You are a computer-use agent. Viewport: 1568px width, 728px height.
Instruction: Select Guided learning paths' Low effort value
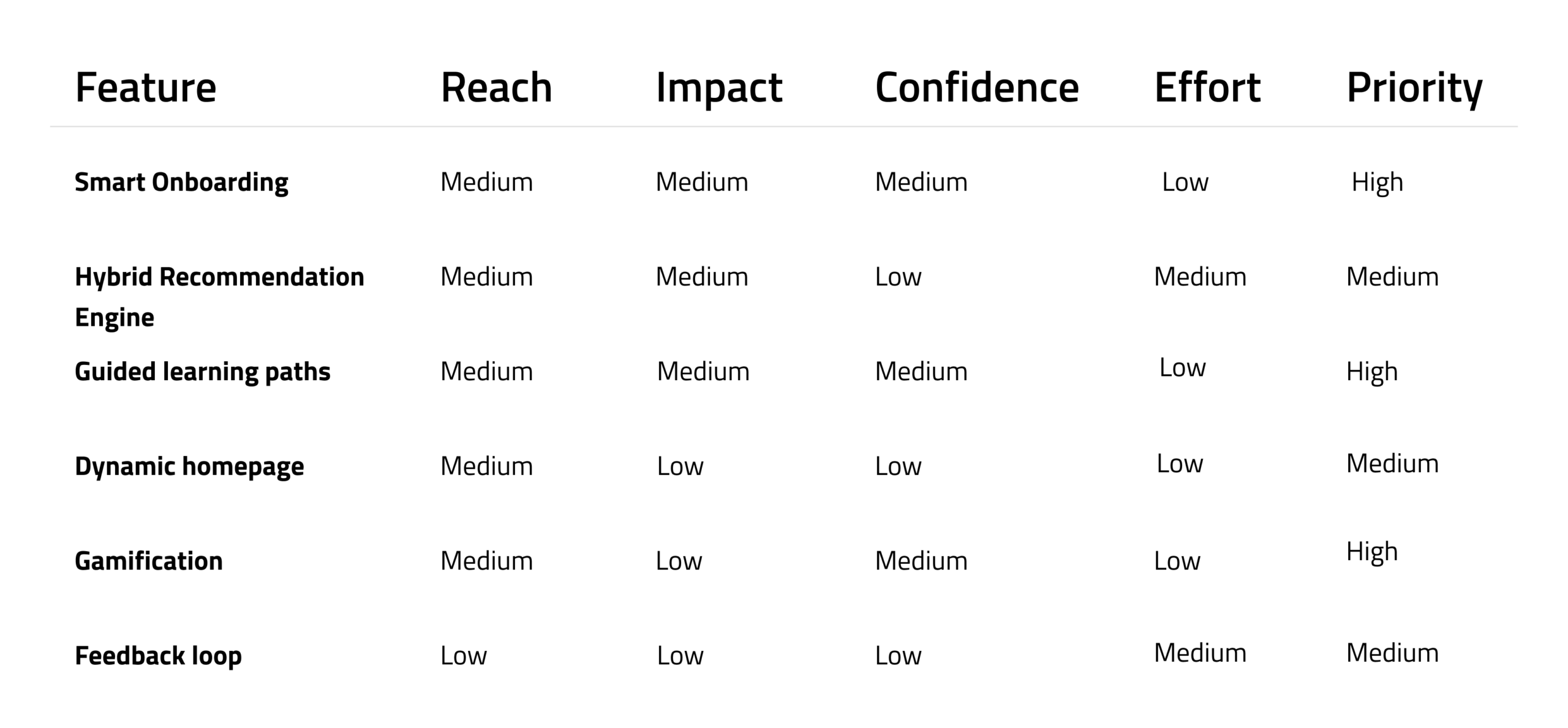pos(1182,368)
